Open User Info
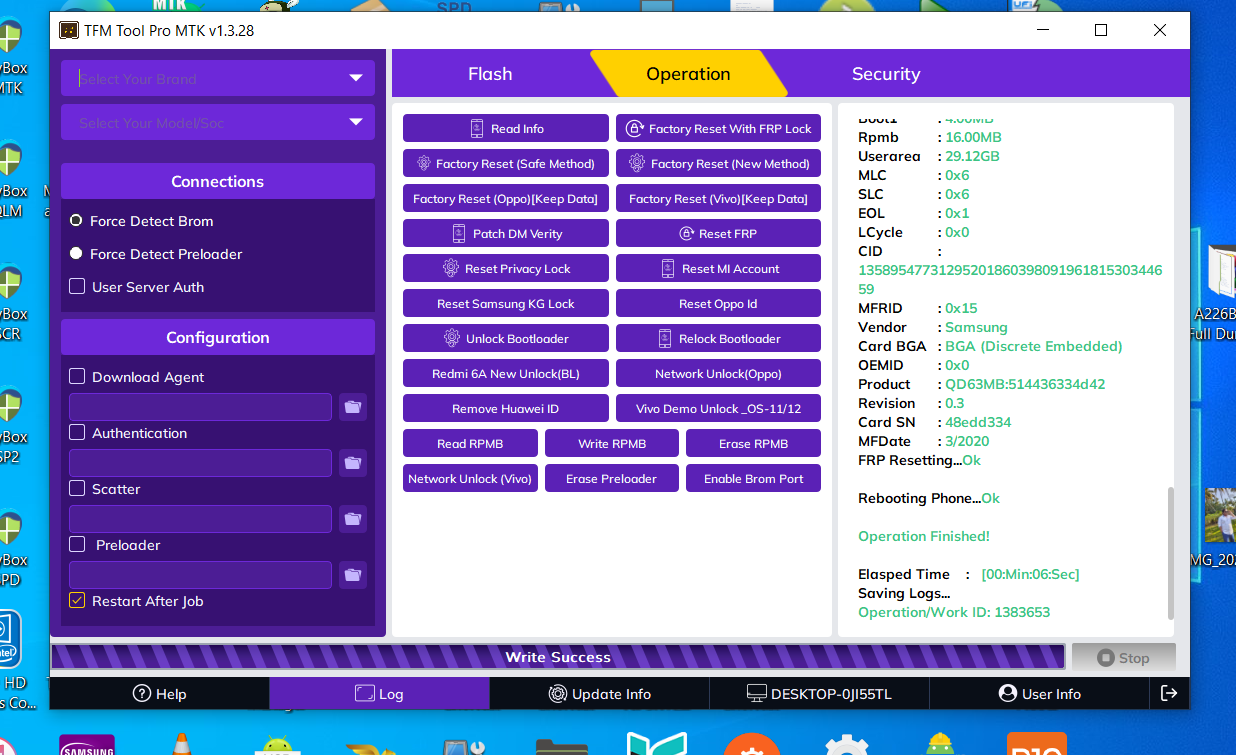Screen dimensions: 1236x755 click(1039, 694)
